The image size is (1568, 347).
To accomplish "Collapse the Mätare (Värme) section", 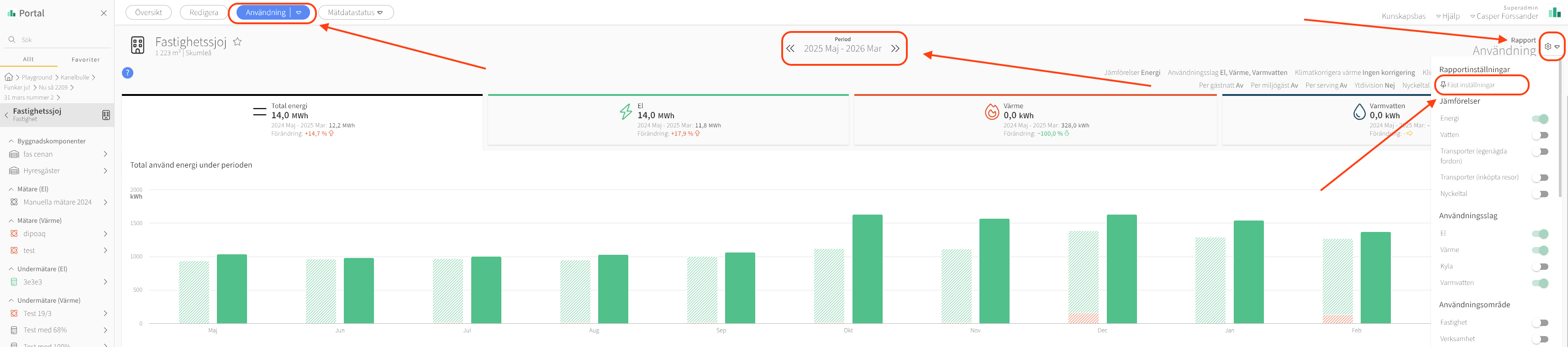I will pos(11,221).
